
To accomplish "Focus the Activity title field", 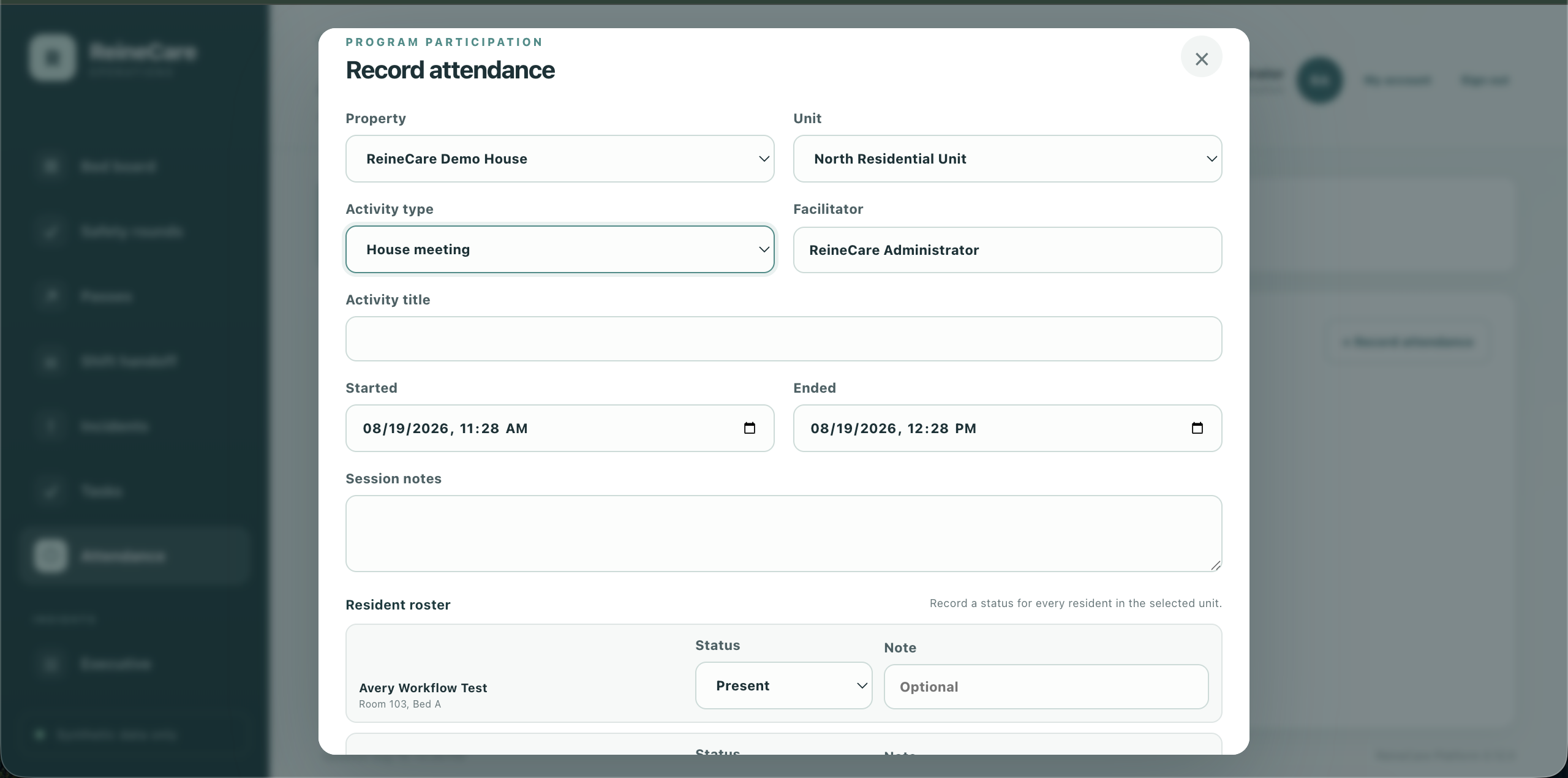I will (x=783, y=339).
